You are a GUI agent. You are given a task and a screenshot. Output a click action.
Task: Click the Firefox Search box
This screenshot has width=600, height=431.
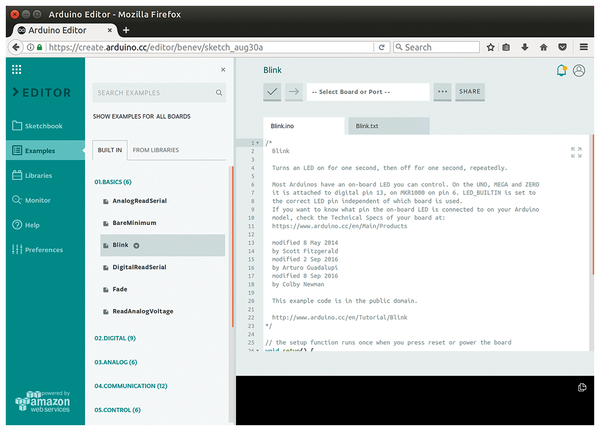pos(437,47)
